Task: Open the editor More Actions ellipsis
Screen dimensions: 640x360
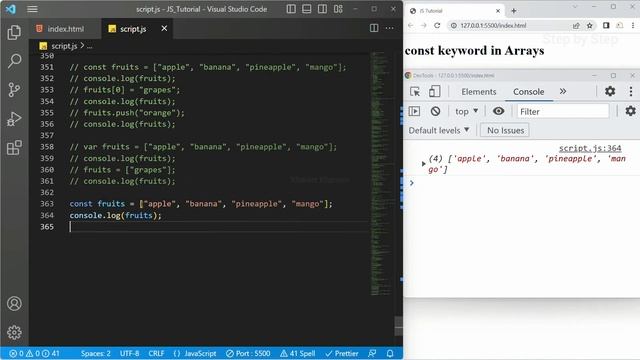Action: pos(390,28)
